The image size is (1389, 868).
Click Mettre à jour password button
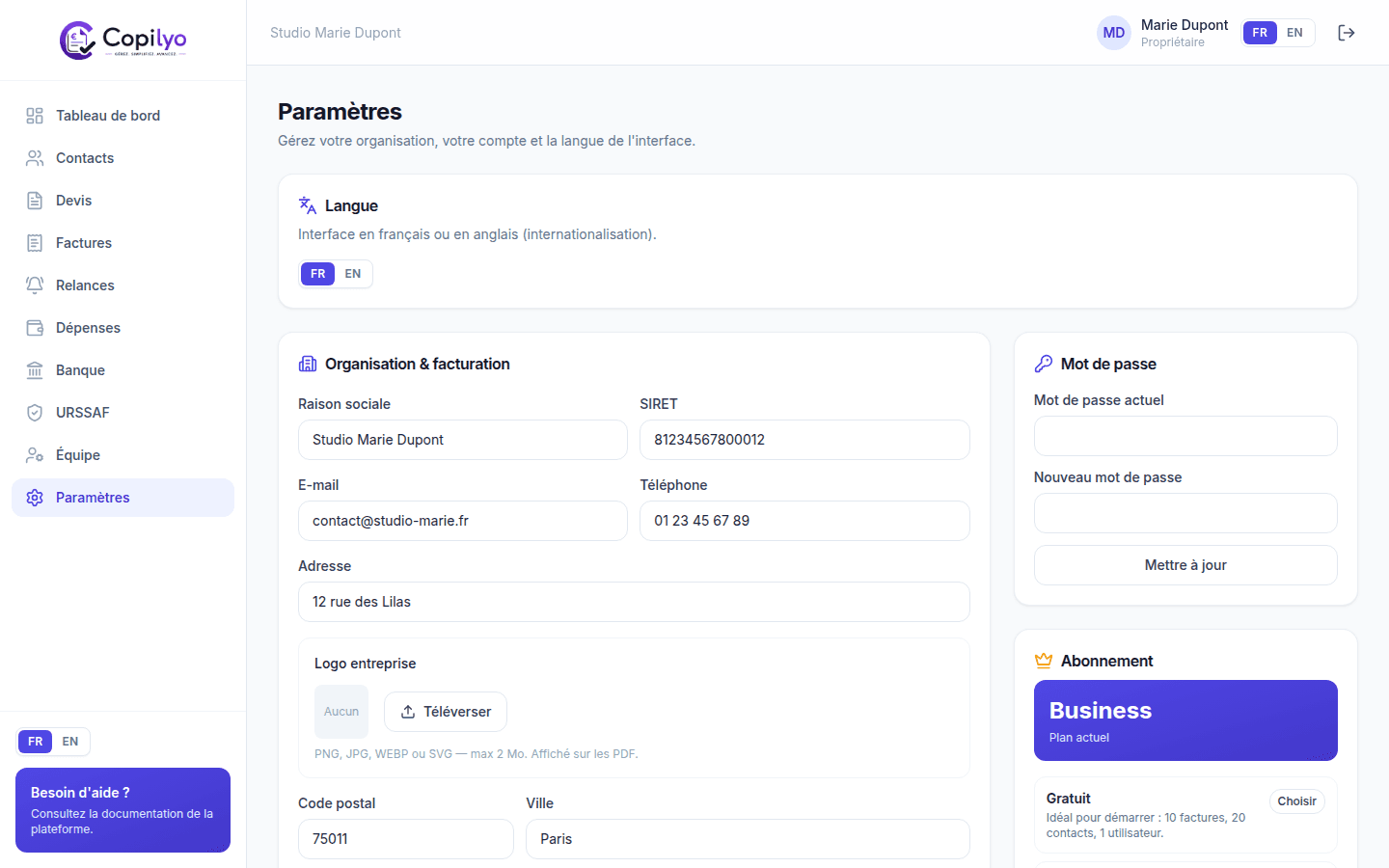point(1185,565)
